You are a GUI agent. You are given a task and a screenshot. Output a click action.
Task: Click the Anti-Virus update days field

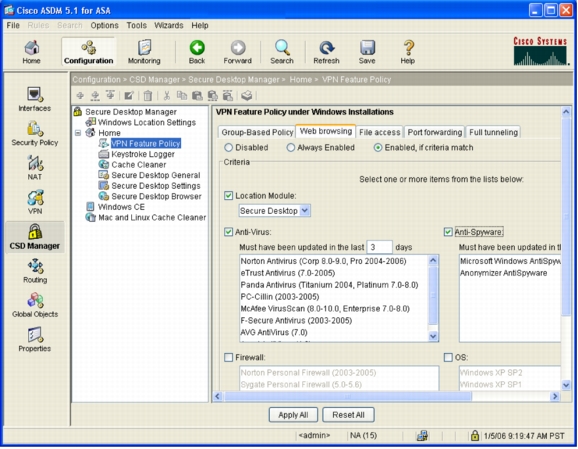379,247
